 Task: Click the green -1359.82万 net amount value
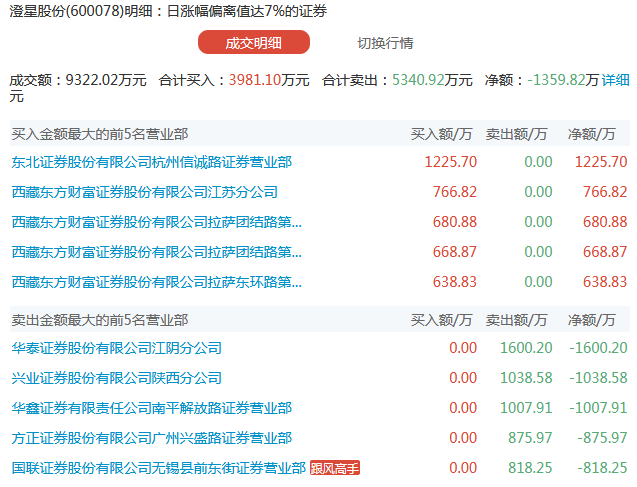click(562, 79)
